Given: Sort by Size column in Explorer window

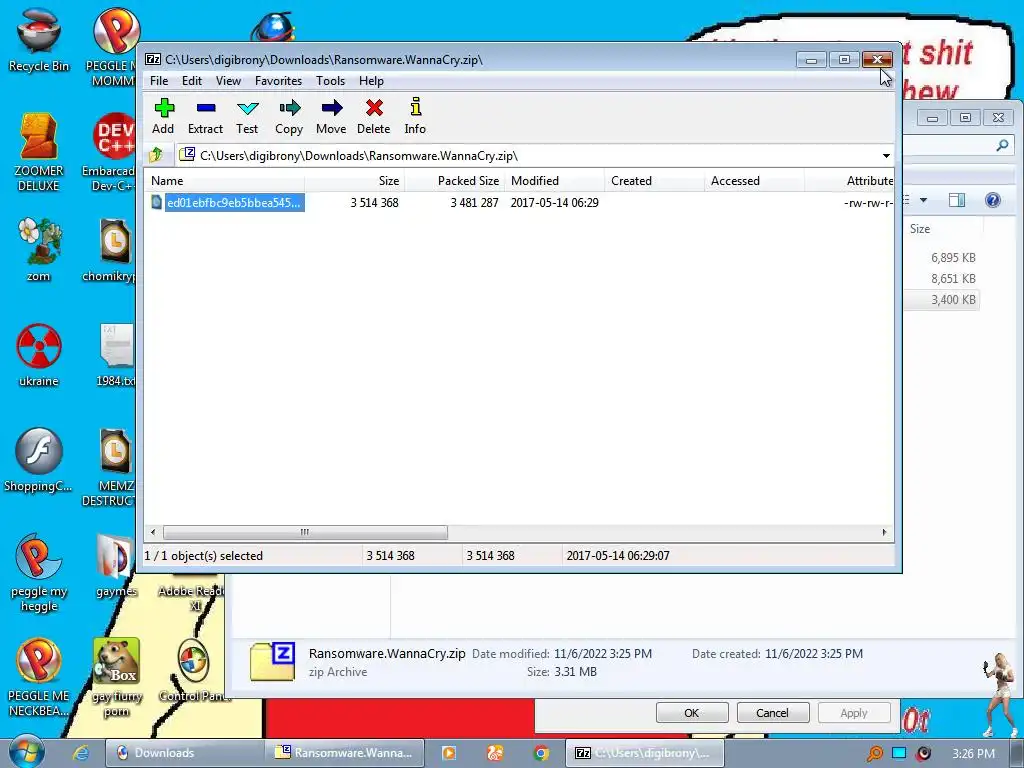Looking at the screenshot, I should point(944,229).
